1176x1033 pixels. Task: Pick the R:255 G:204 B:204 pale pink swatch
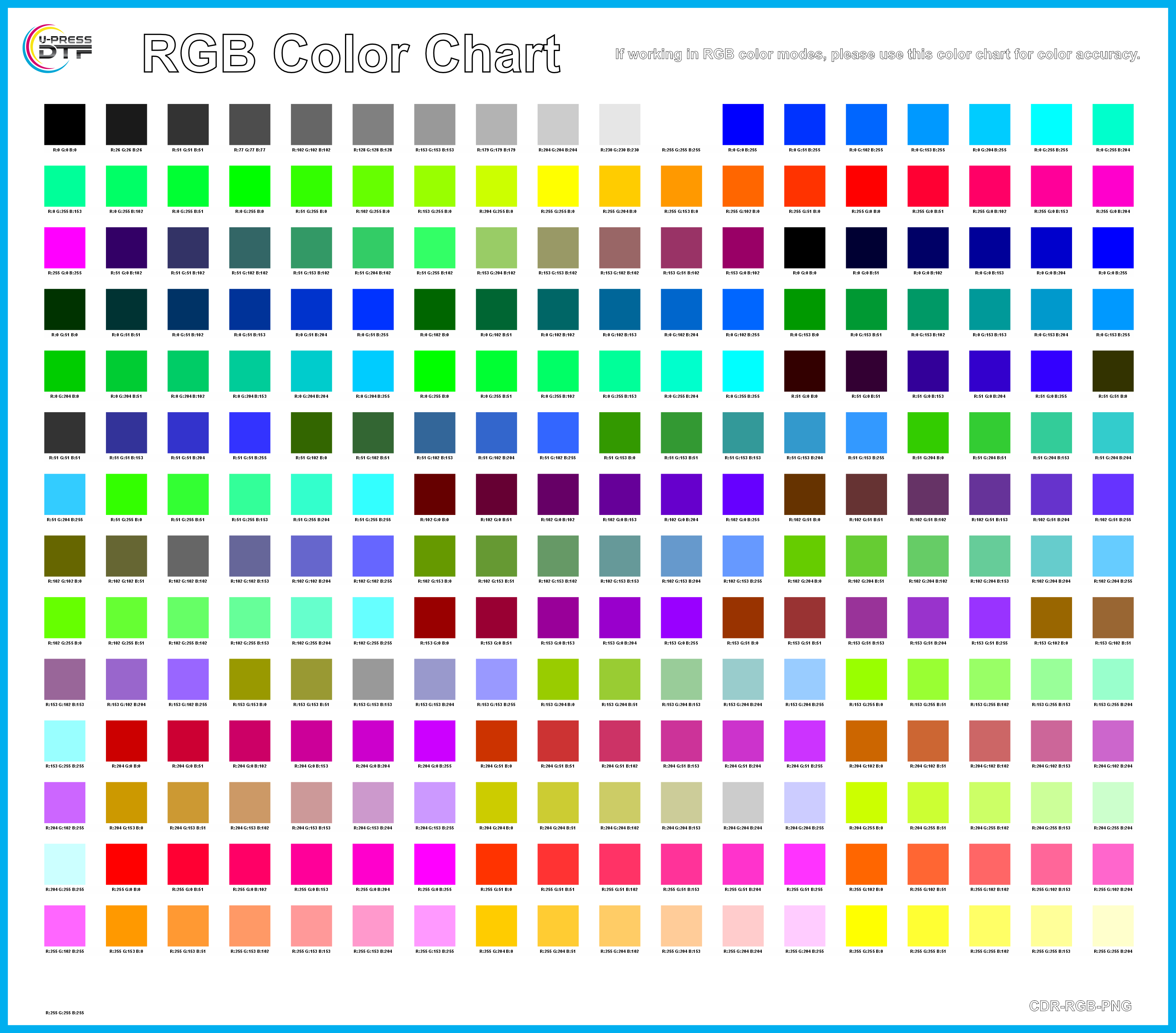point(743,926)
